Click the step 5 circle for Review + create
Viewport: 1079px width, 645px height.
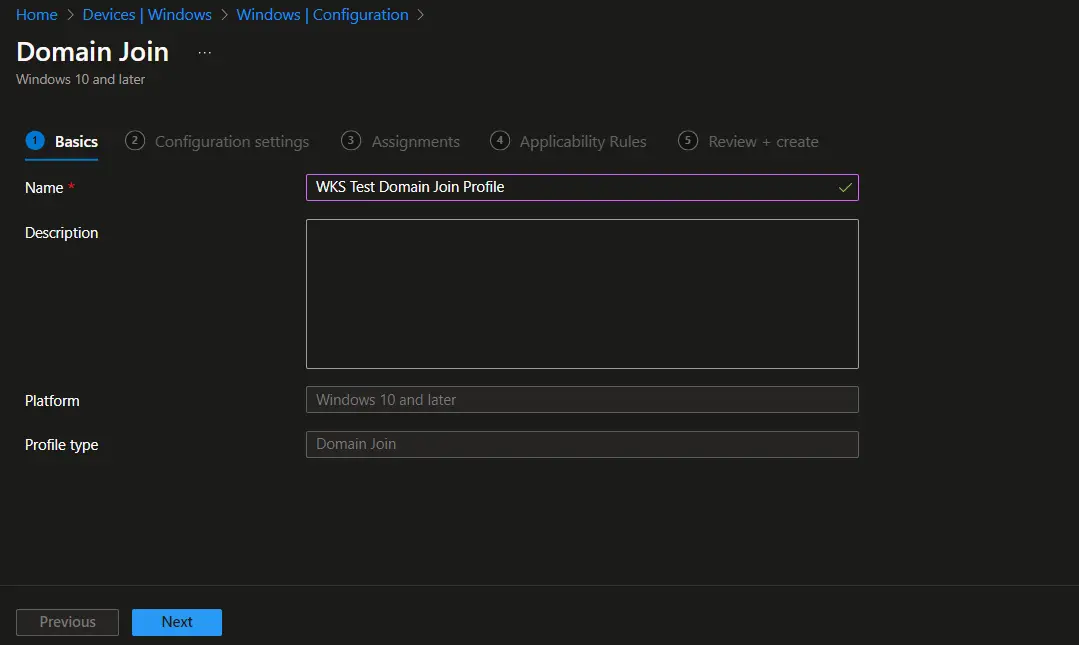(x=687, y=141)
